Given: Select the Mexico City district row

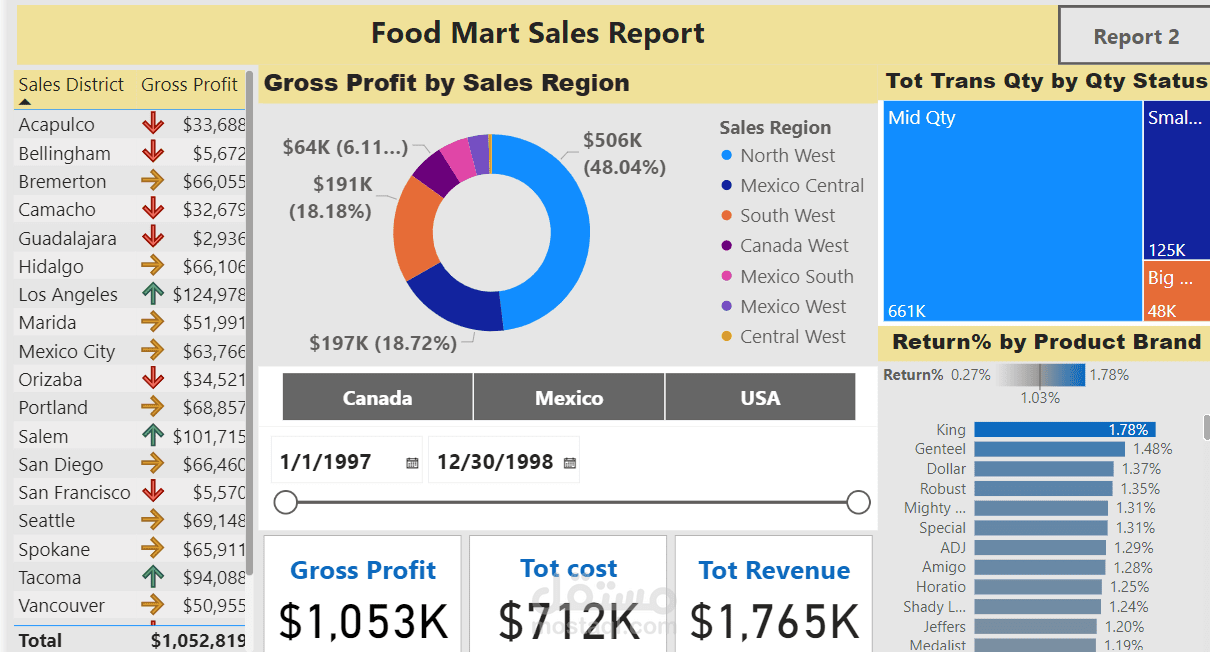Looking at the screenshot, I should (x=130, y=351).
